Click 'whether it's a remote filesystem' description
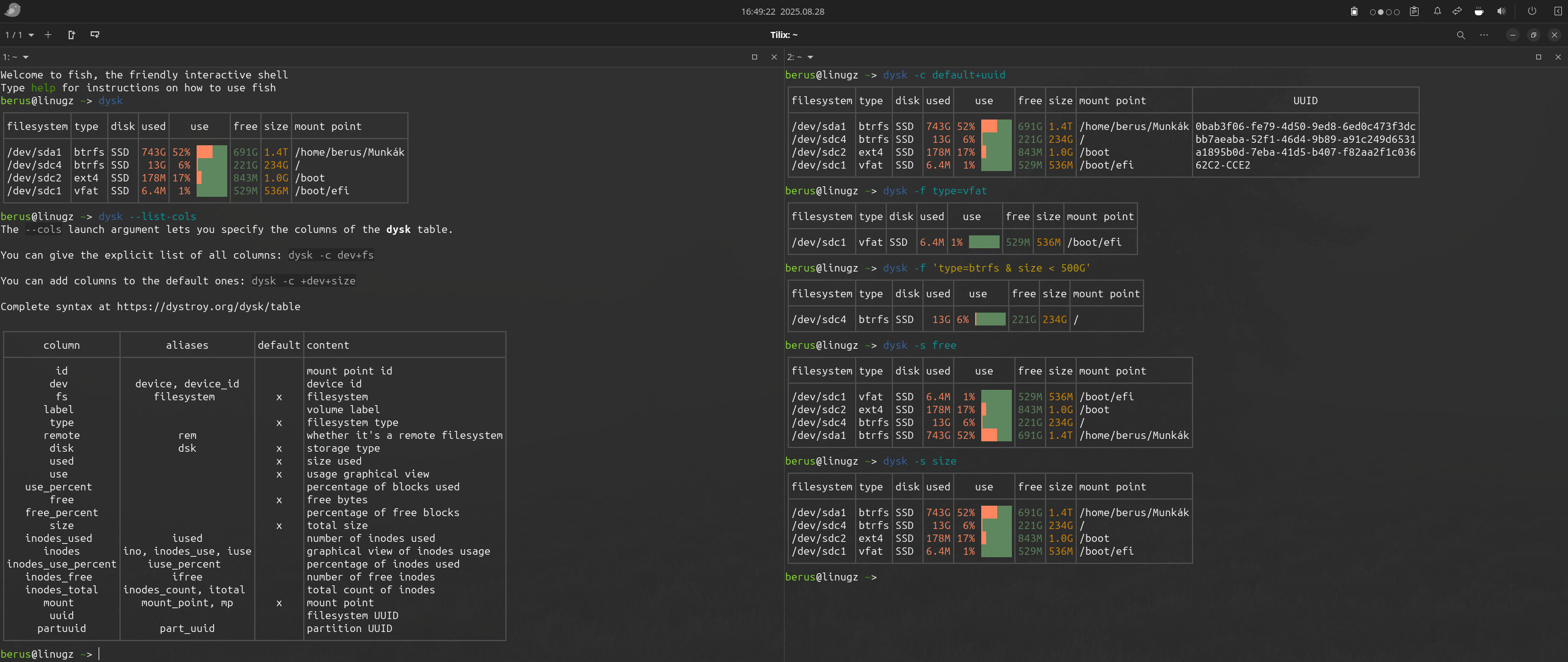1568x662 pixels. 405,435
